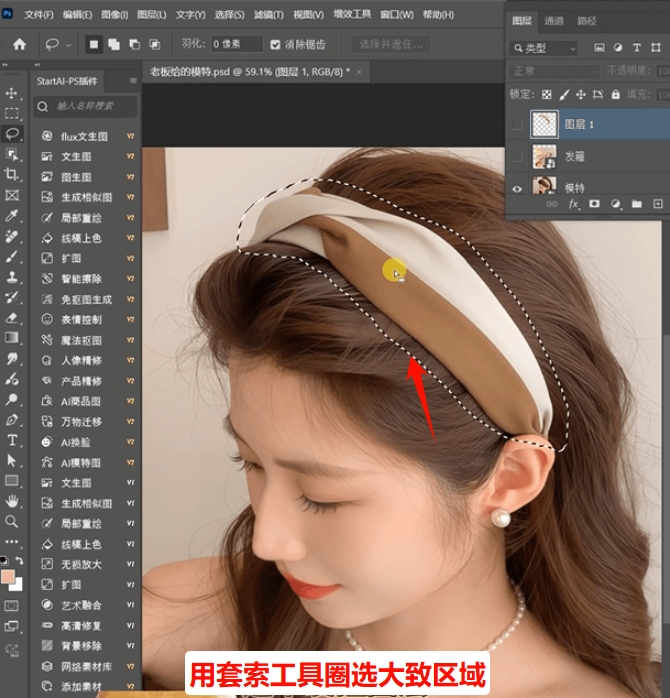Open 文件(F) menu
This screenshot has width=670, height=698.
pos(39,15)
